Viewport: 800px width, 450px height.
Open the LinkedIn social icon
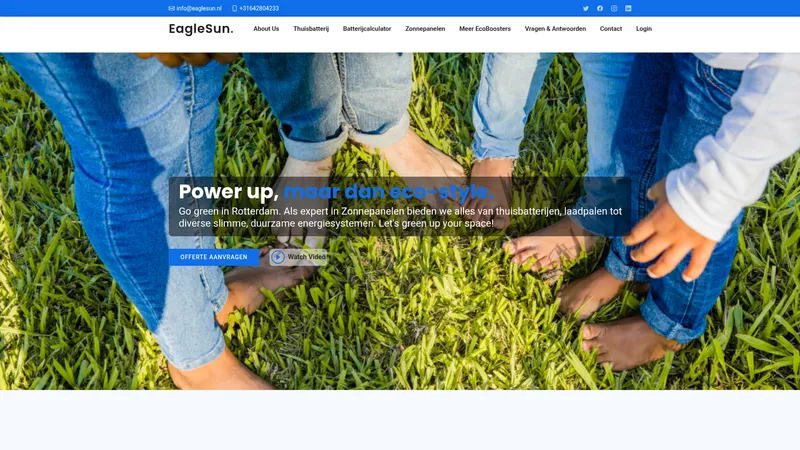[628, 8]
